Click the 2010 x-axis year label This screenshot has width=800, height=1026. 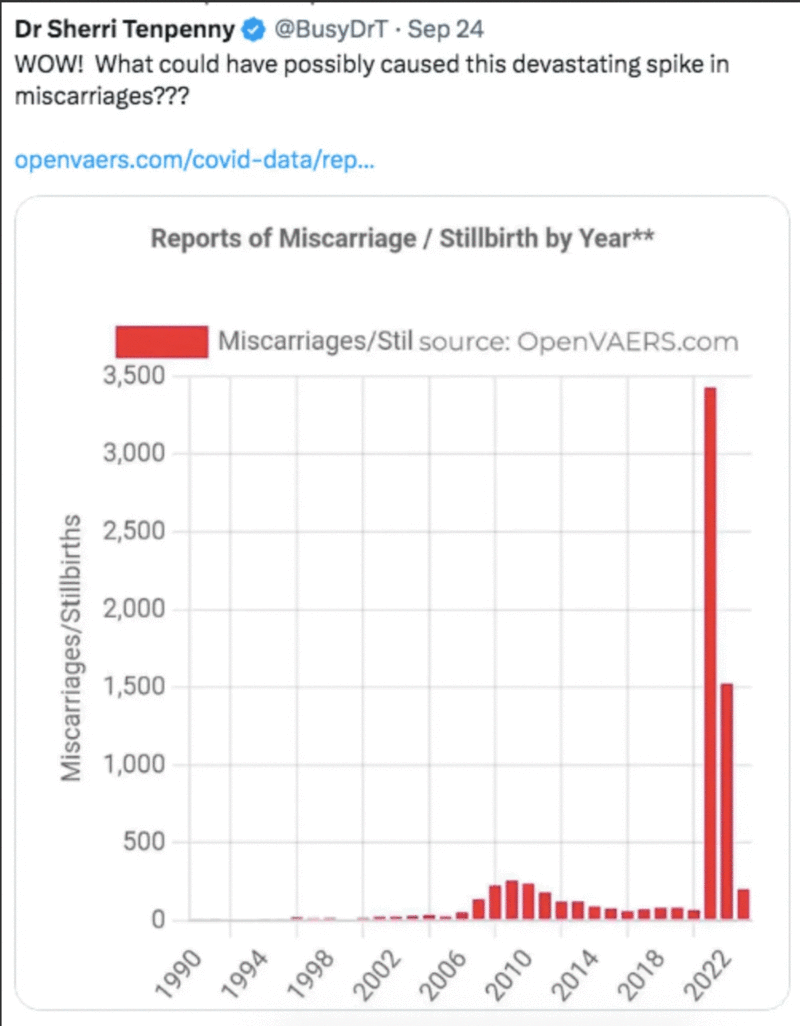point(508,975)
